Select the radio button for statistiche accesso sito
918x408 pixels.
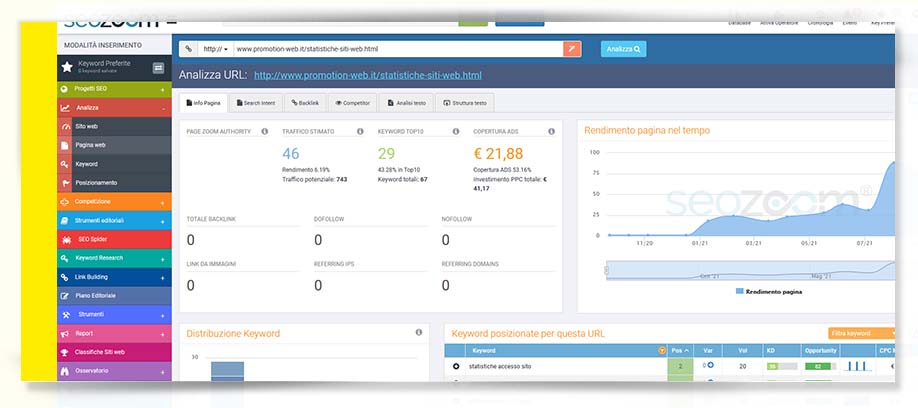click(x=456, y=367)
